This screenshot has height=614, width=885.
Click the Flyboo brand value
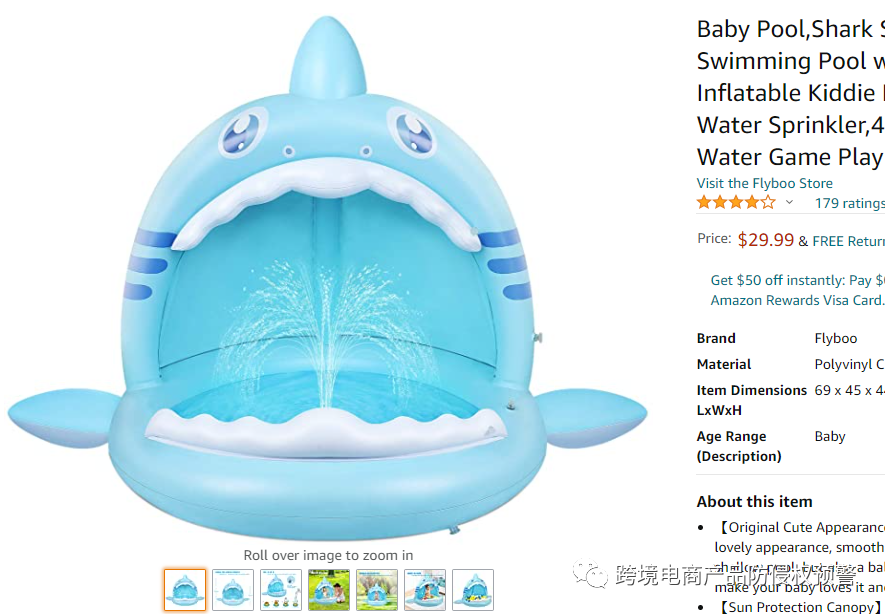click(836, 338)
